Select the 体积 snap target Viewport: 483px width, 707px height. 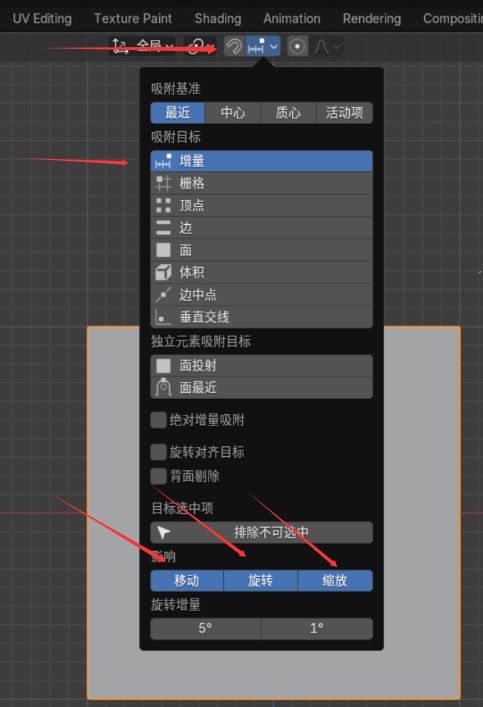(262, 272)
